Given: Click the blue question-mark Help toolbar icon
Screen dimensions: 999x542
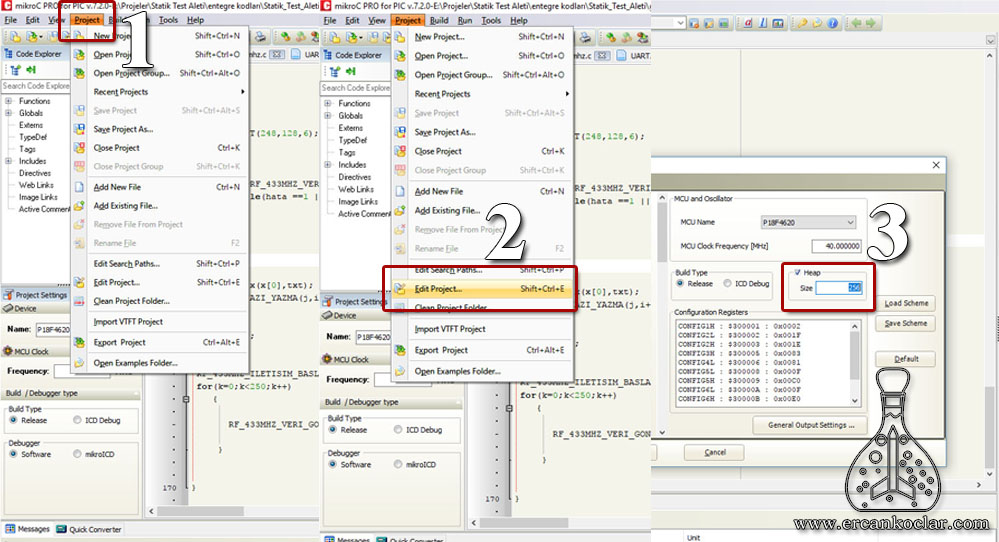Looking at the screenshot, I should (832, 24).
